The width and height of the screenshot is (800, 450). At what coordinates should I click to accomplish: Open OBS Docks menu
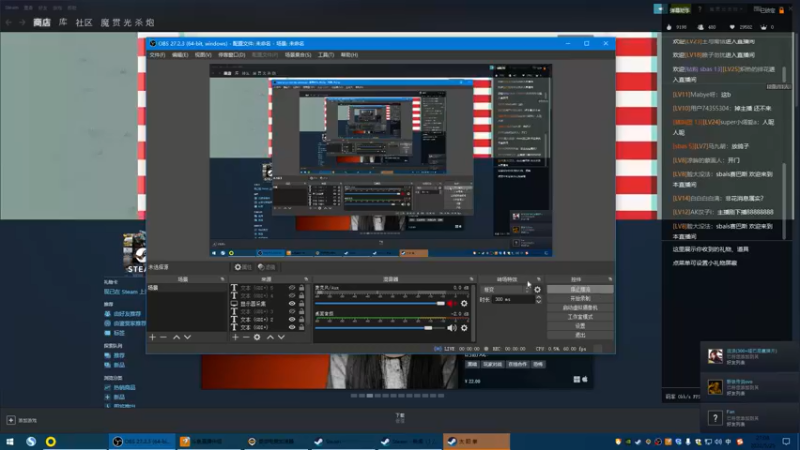pyautogui.click(x=232, y=55)
